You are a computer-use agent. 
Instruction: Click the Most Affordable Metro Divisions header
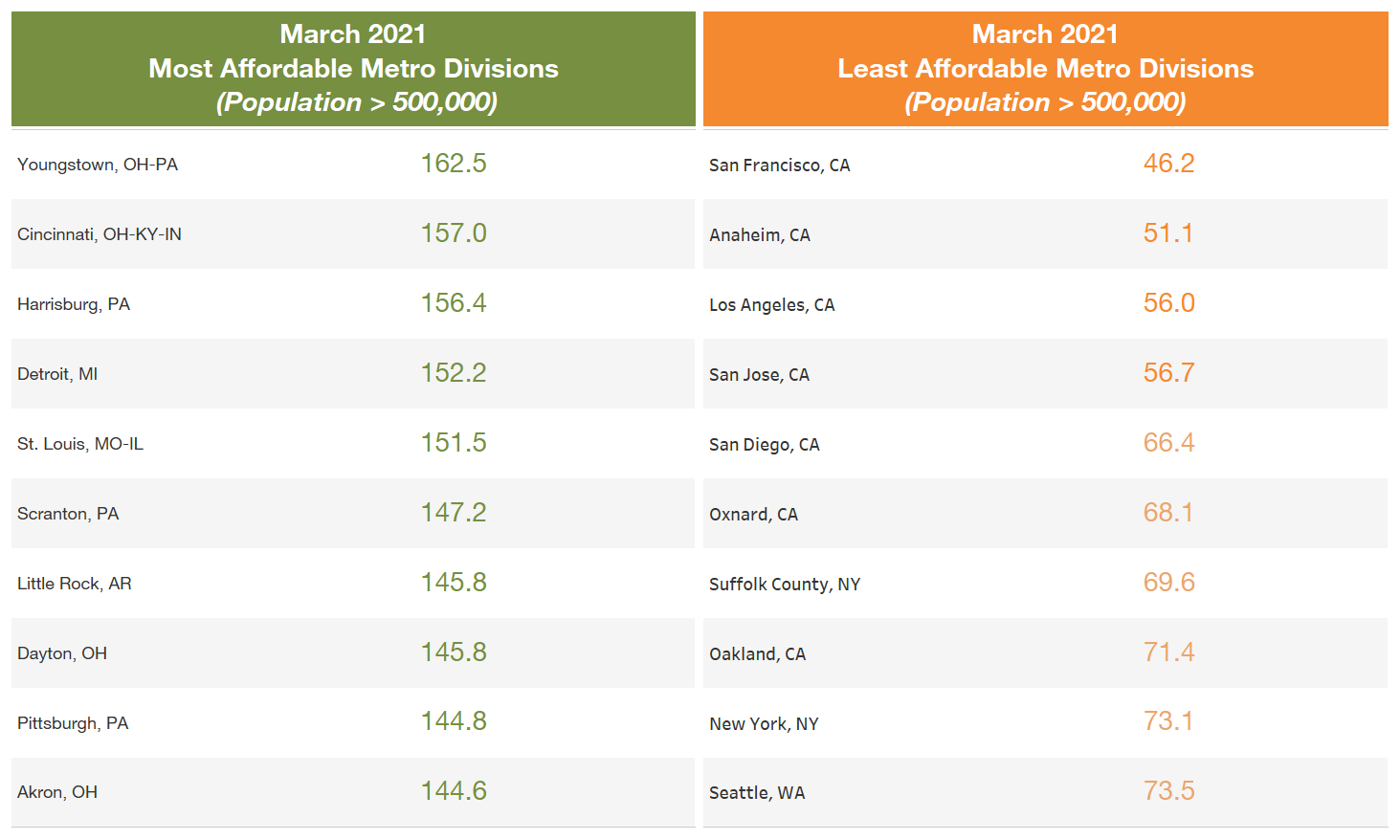(353, 68)
